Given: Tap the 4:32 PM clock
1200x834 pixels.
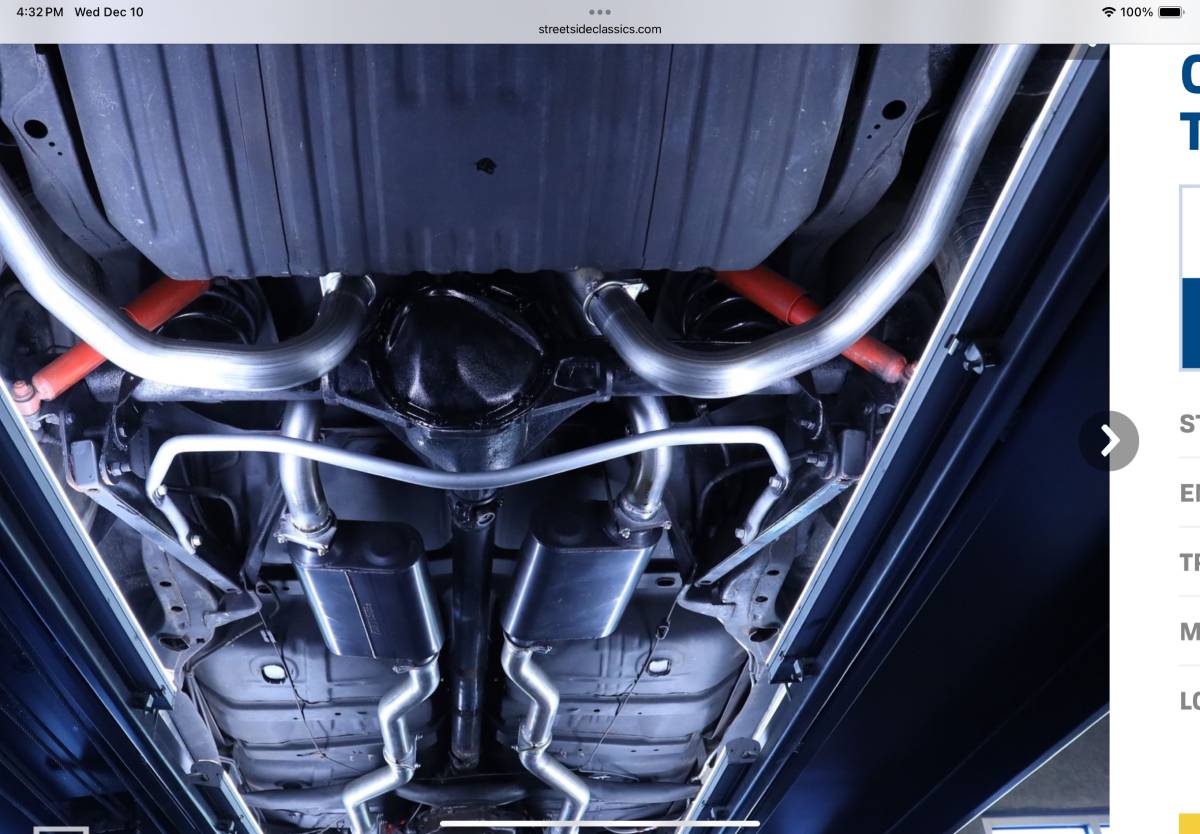Looking at the screenshot, I should click(x=39, y=12).
